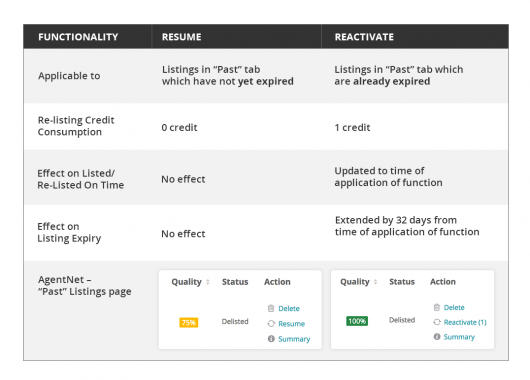This screenshot has width=530, height=380.
Task: Click Status column header in Resume panel
Action: coord(235,282)
